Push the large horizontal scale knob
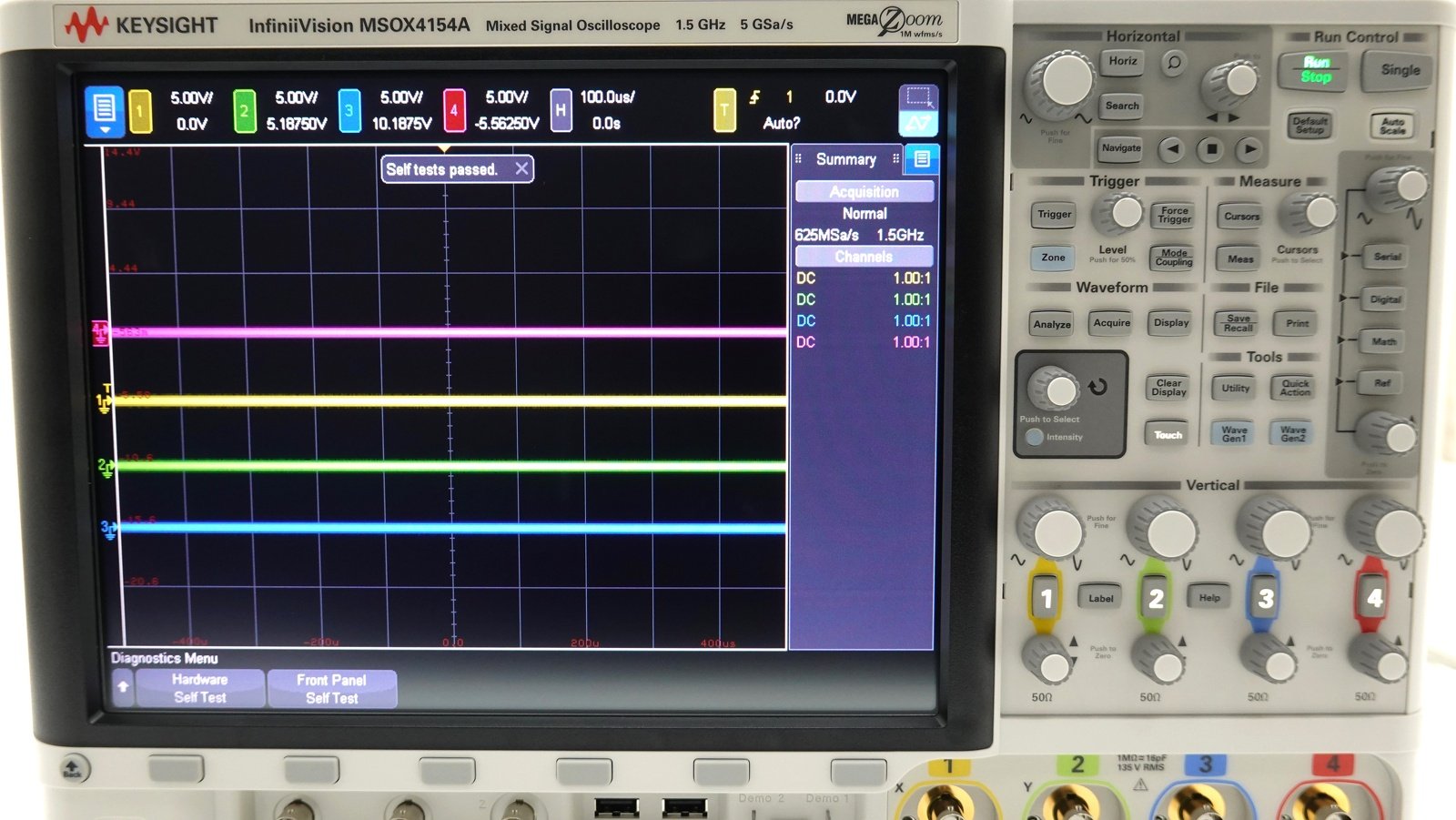Image resolution: width=1456 pixels, height=820 pixels. [1061, 83]
